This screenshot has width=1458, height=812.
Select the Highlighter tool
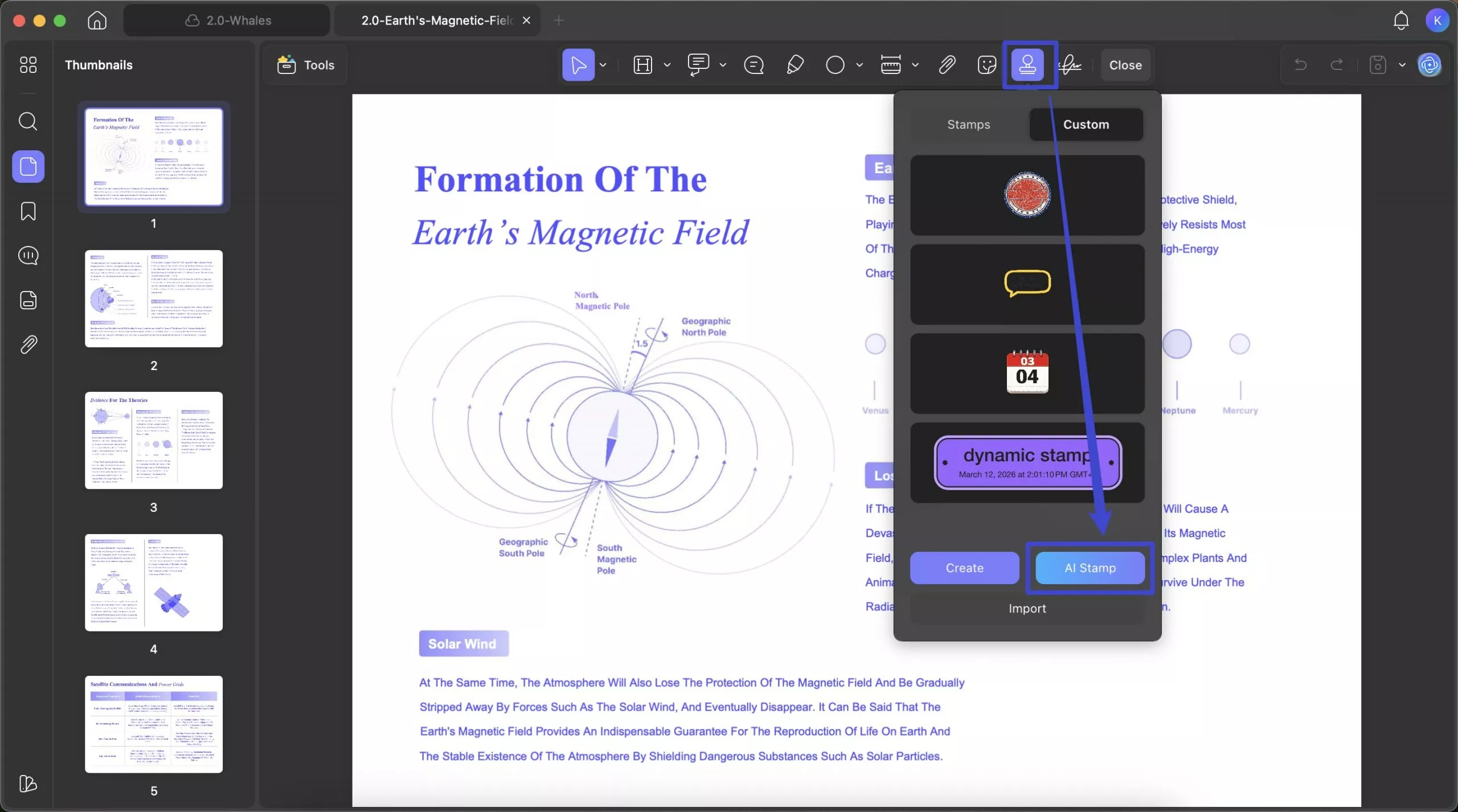point(794,64)
